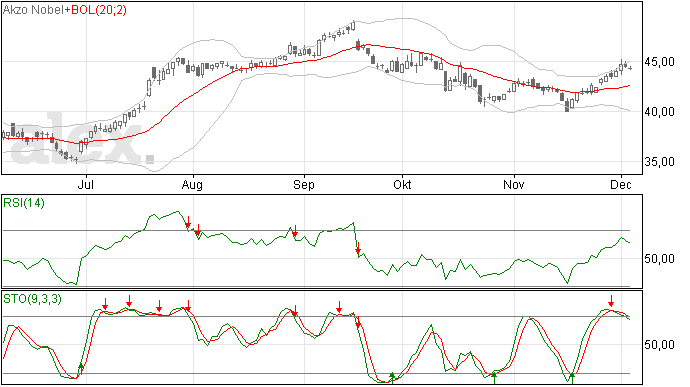Select the Jul month label on the axis
This screenshot has height=387, width=690.
(85, 184)
